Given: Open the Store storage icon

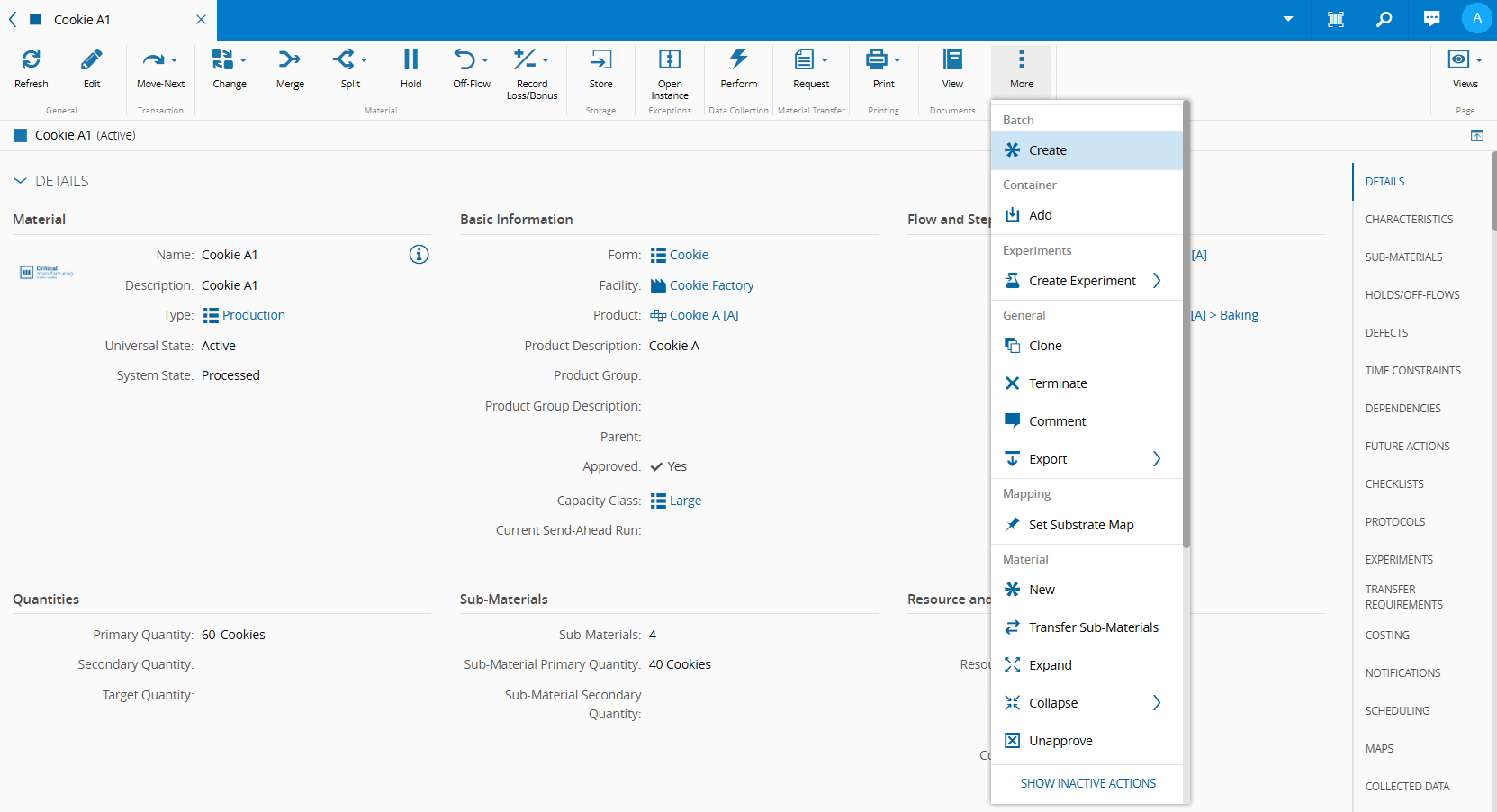Looking at the screenshot, I should tap(600, 60).
